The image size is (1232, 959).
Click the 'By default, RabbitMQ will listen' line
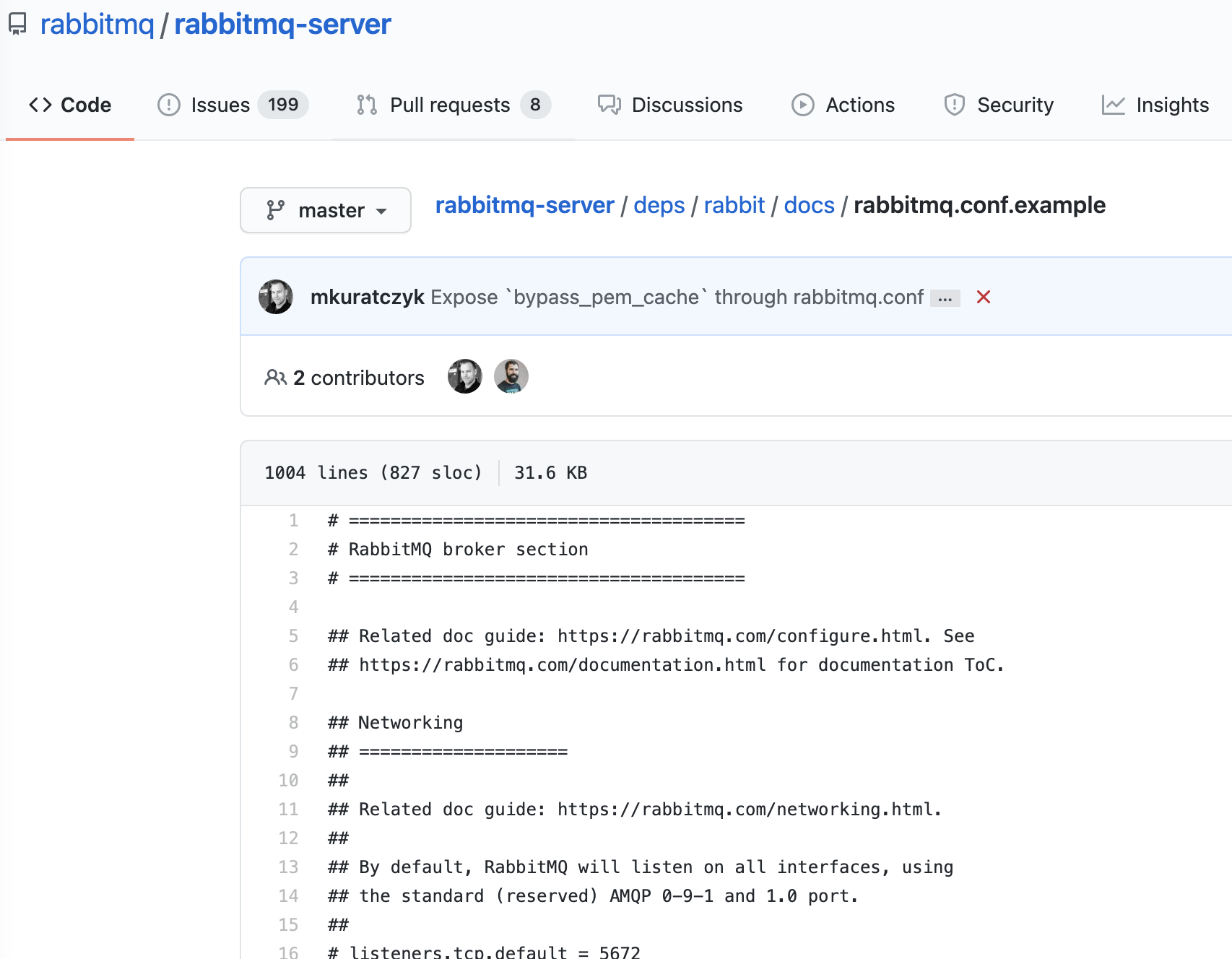pyautogui.click(x=641, y=867)
